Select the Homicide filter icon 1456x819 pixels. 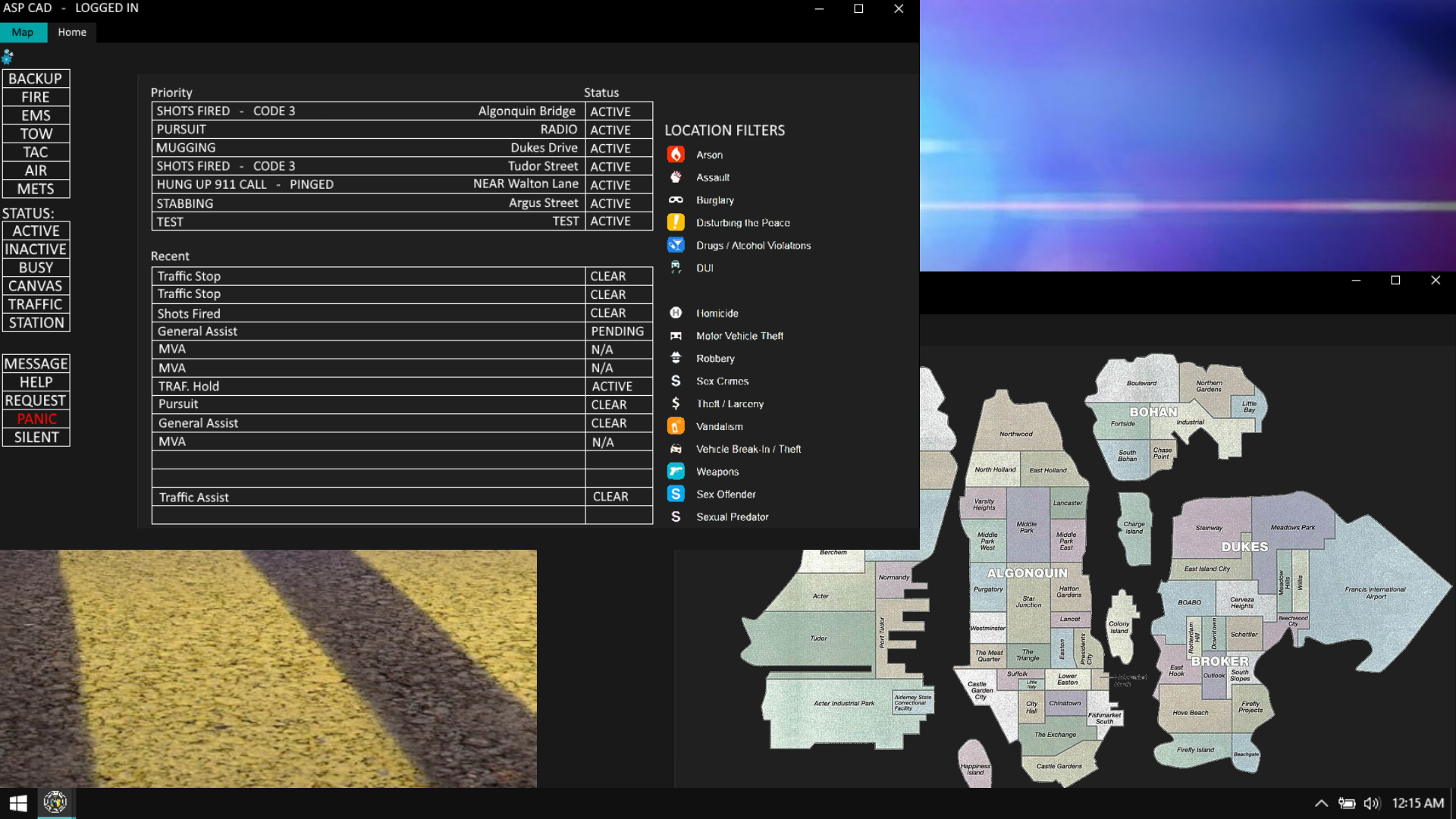tap(676, 313)
